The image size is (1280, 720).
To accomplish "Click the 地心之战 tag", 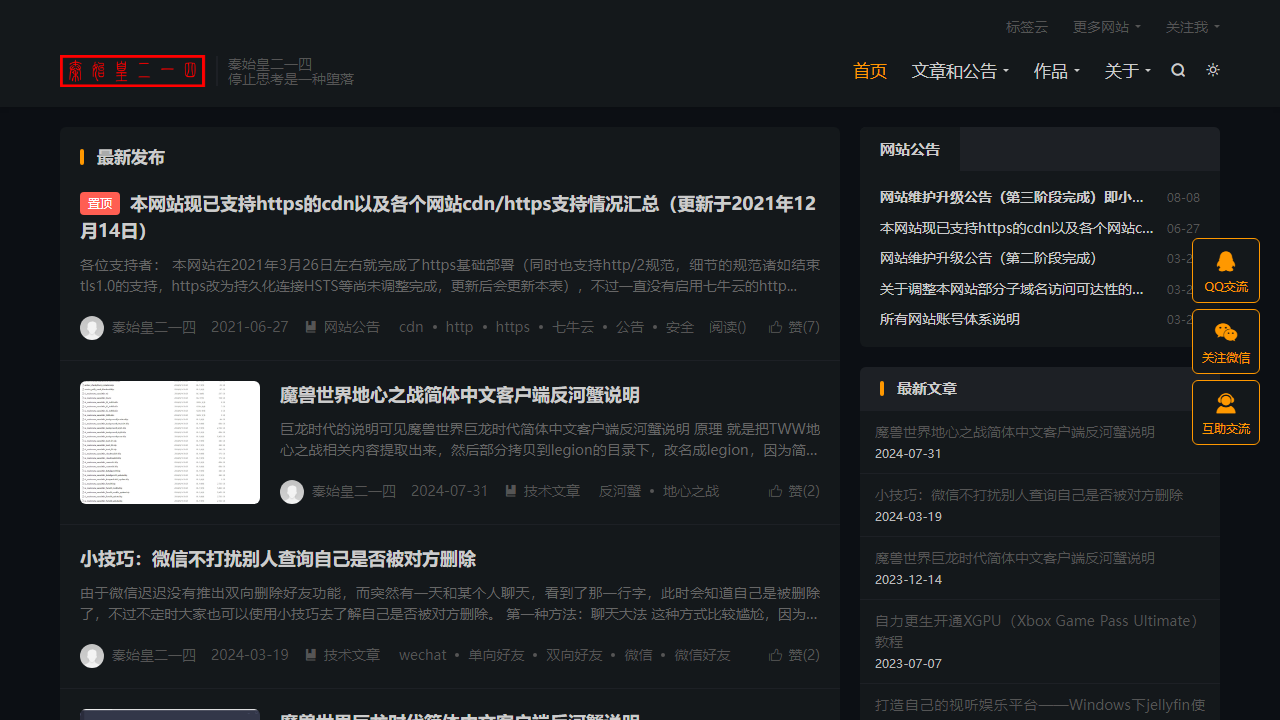I will tap(691, 491).
